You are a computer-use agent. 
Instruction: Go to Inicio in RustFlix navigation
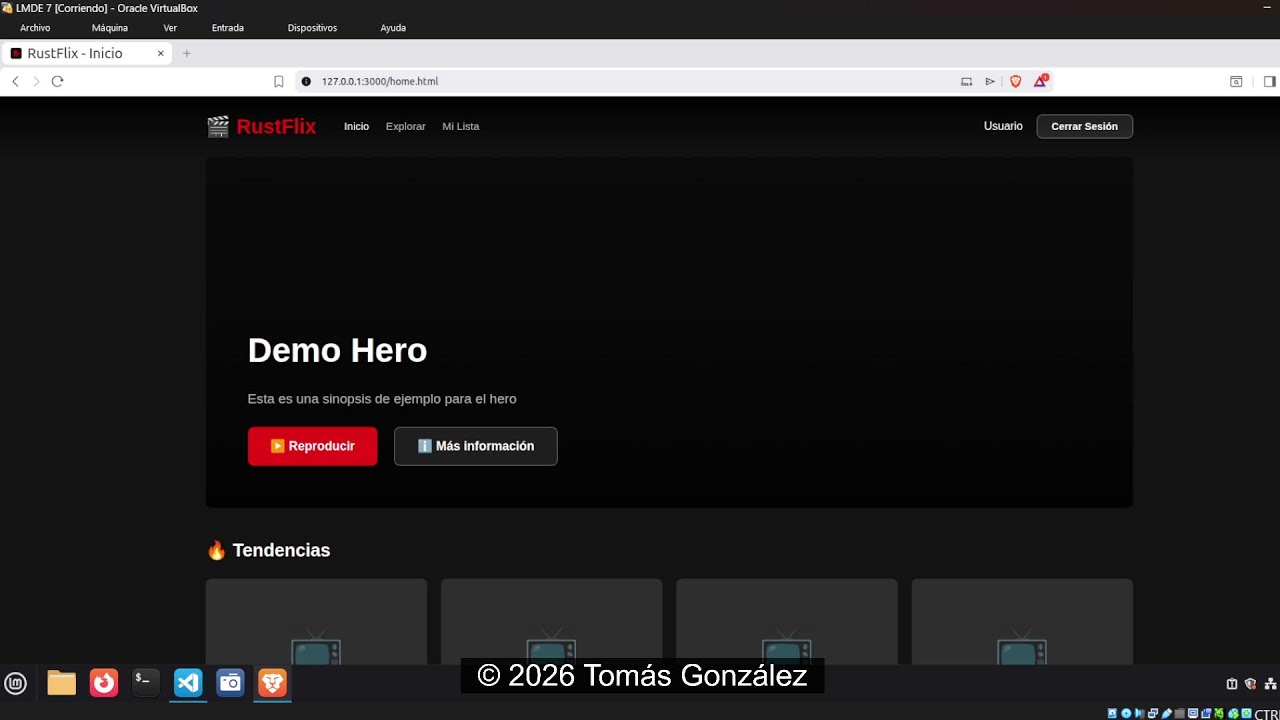point(356,126)
